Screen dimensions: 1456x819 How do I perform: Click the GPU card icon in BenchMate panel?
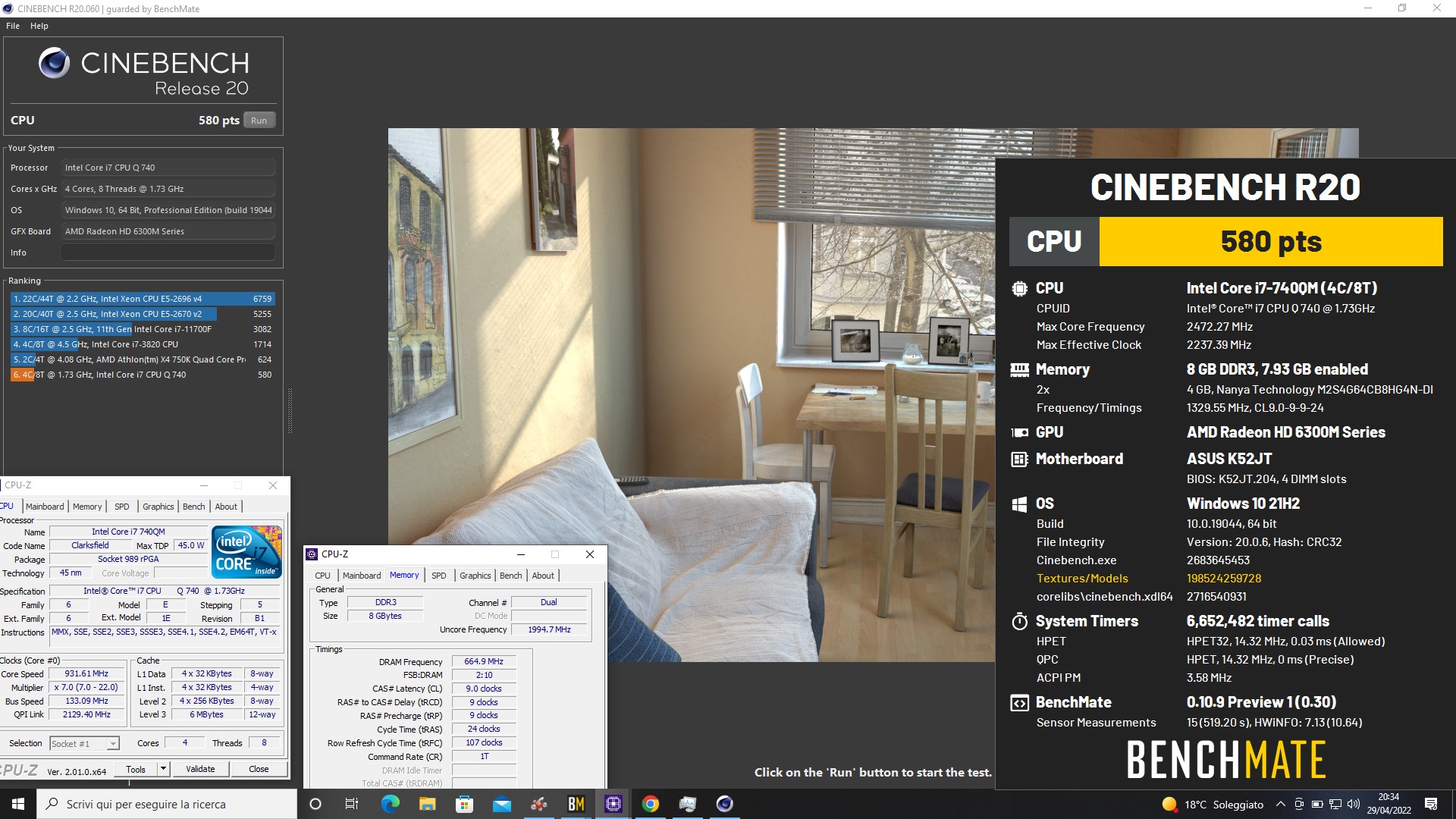pyautogui.click(x=1019, y=432)
